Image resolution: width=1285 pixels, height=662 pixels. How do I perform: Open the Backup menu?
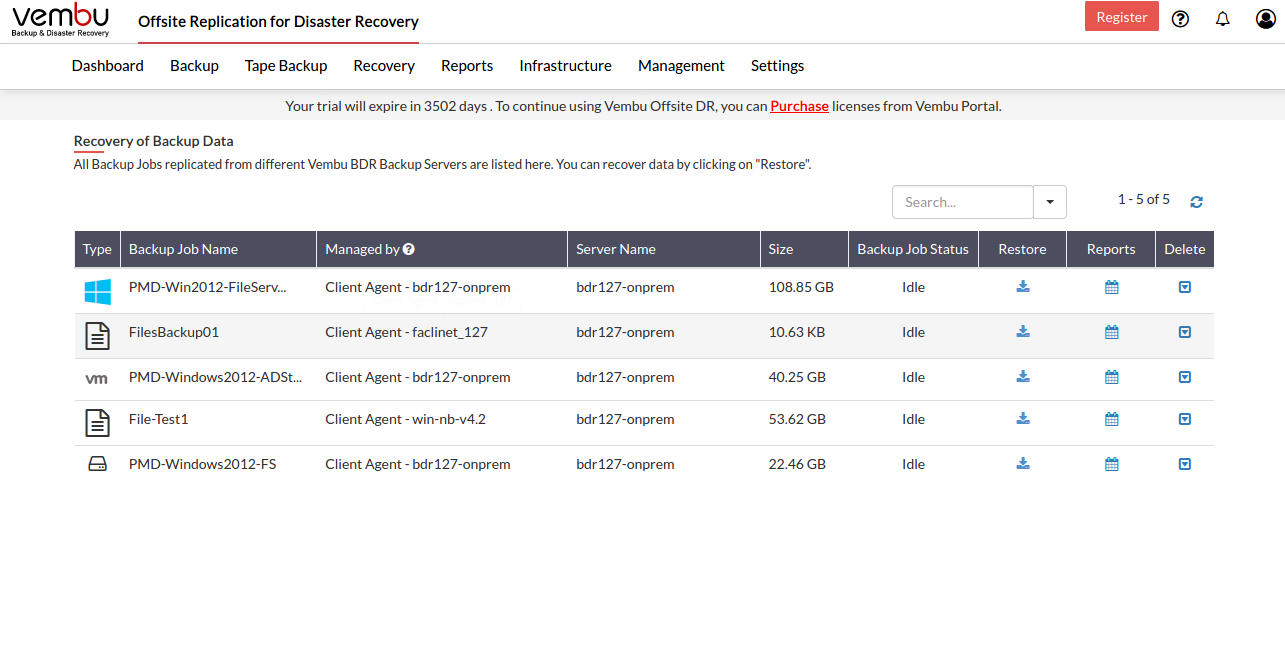click(x=194, y=66)
